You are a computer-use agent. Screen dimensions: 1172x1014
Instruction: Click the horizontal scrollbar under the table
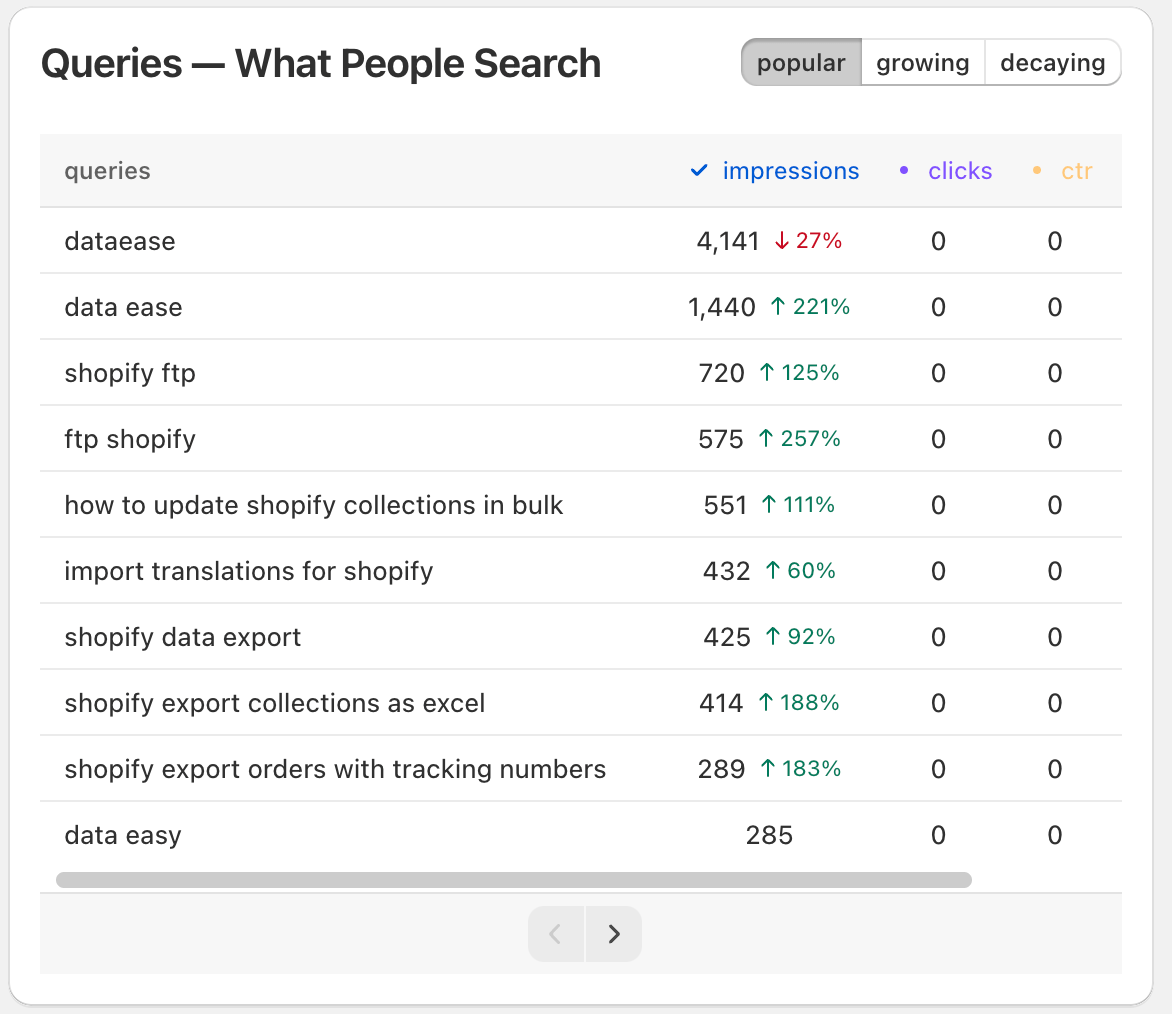(x=514, y=880)
